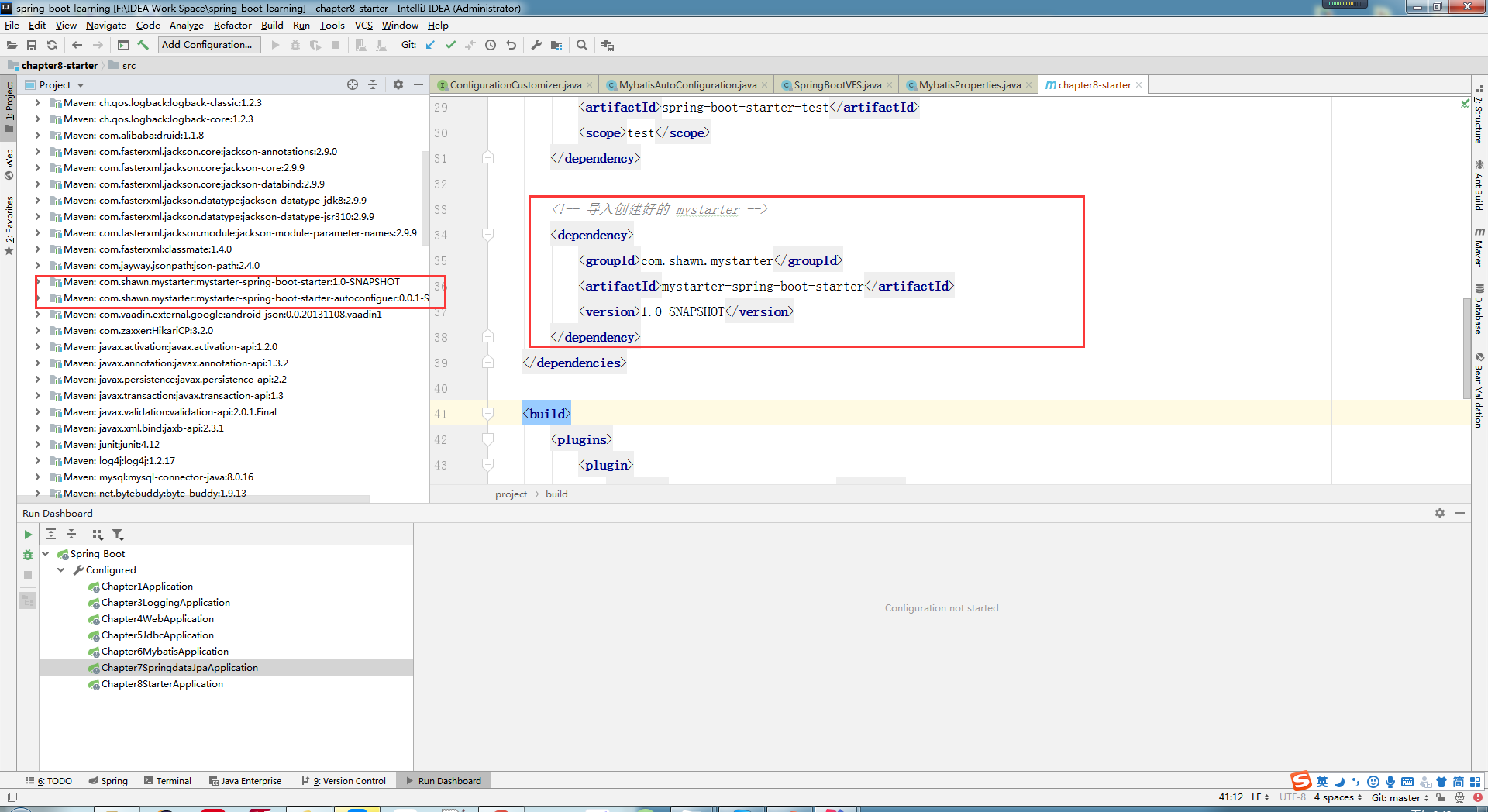Expand Maven junit:junit:4.12 library node

click(37, 444)
